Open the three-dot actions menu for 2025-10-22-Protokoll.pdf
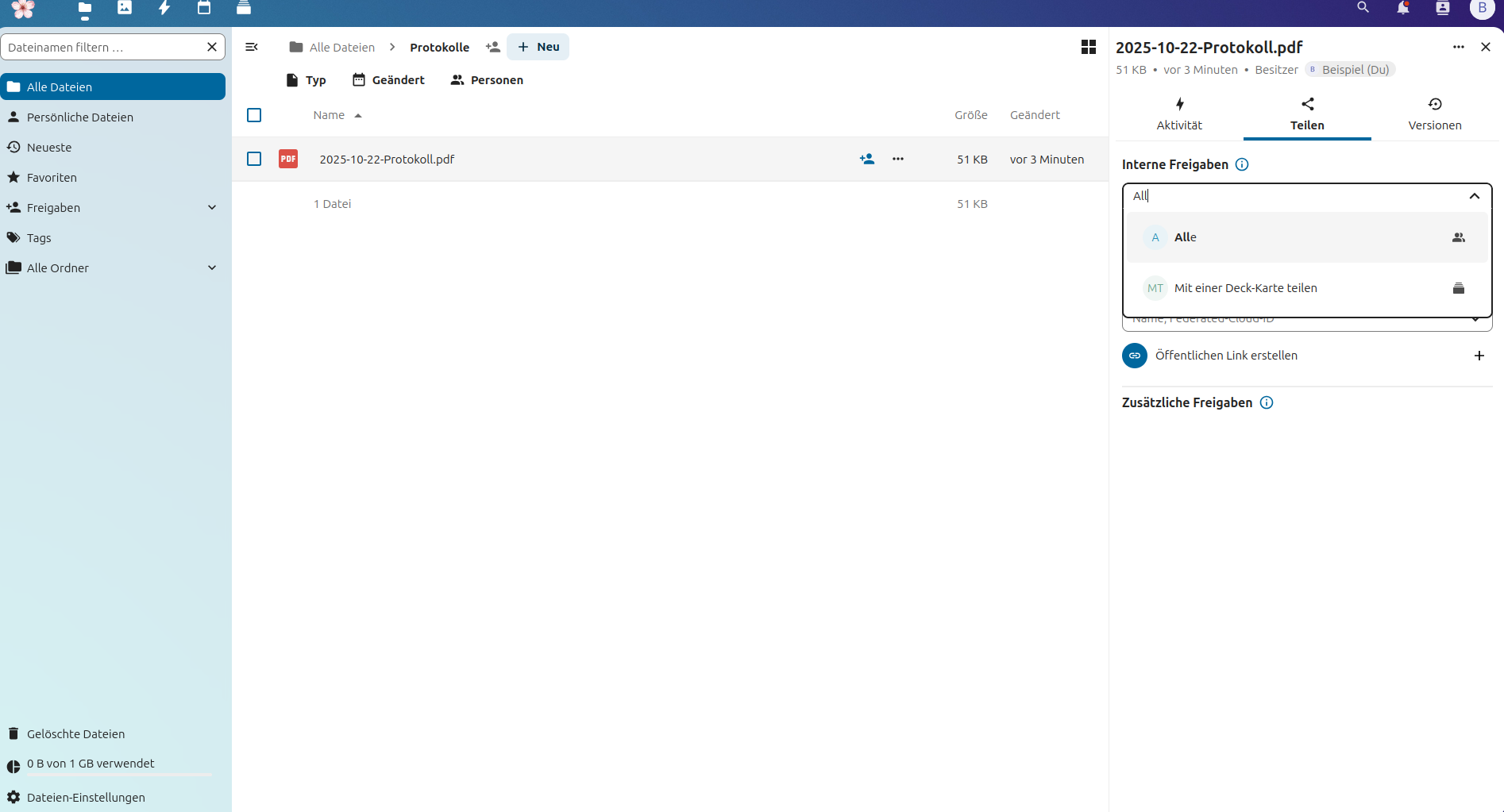 (x=898, y=159)
